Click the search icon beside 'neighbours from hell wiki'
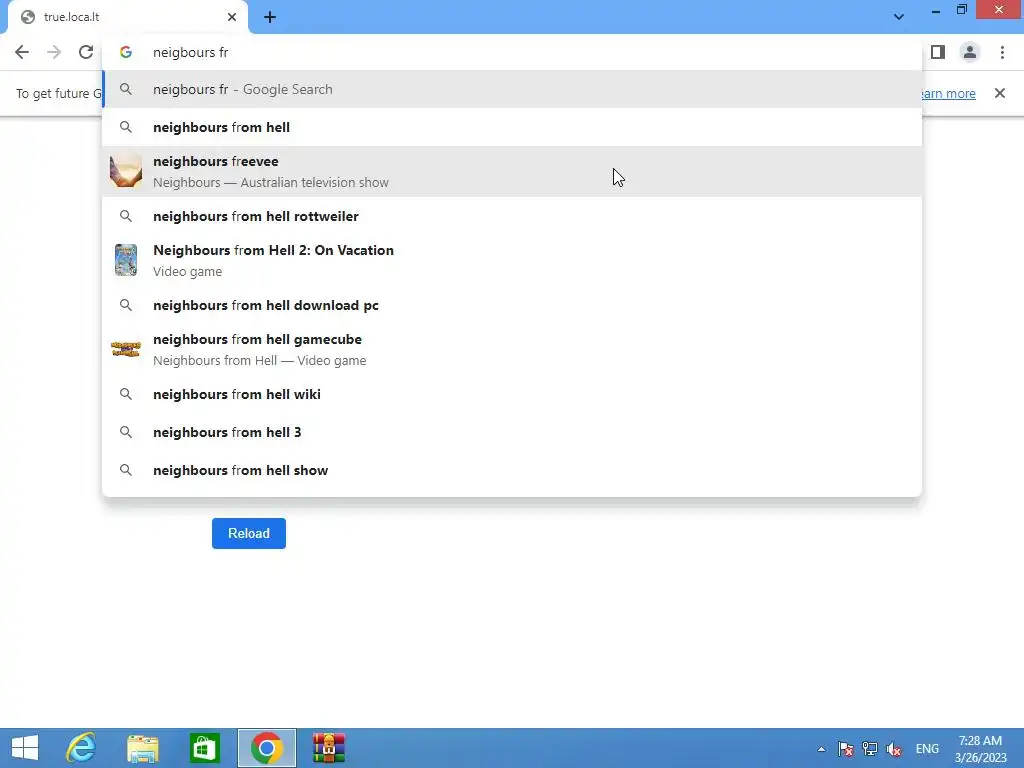This screenshot has height=768, width=1024. 126,394
